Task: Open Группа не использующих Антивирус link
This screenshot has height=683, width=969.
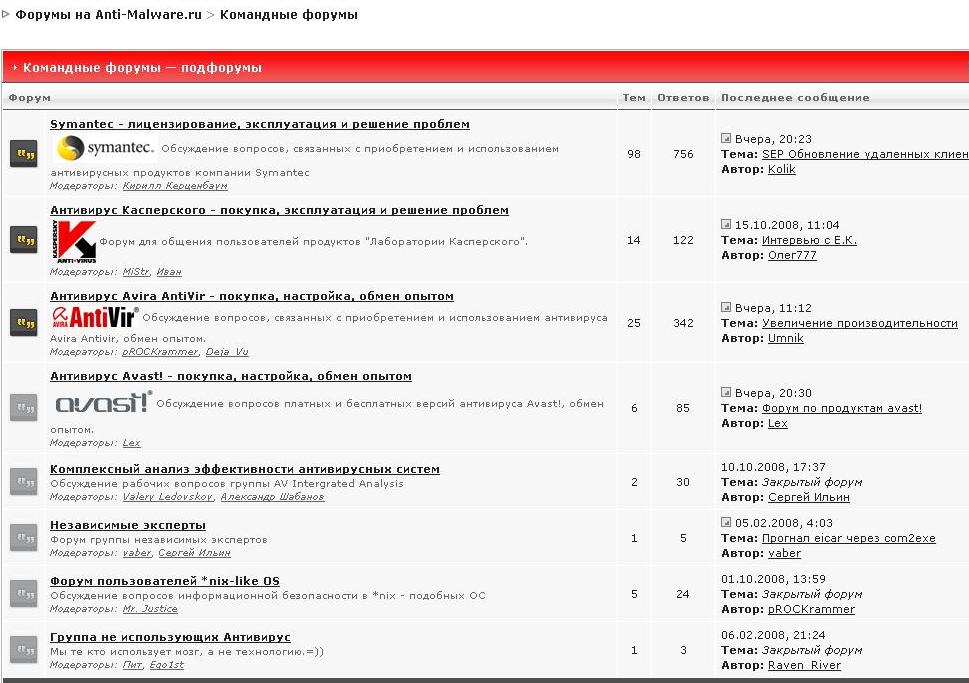Action: 170,637
